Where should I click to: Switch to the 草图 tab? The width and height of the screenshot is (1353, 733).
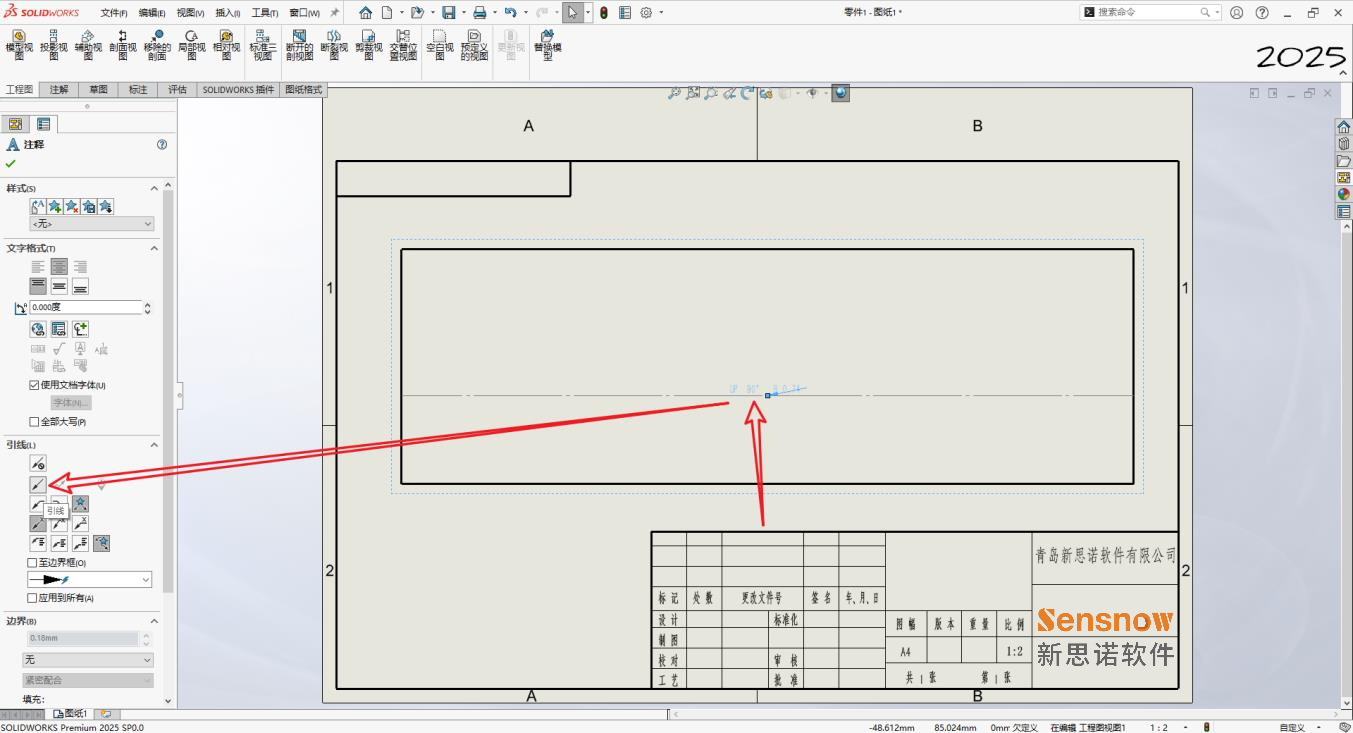tap(98, 90)
